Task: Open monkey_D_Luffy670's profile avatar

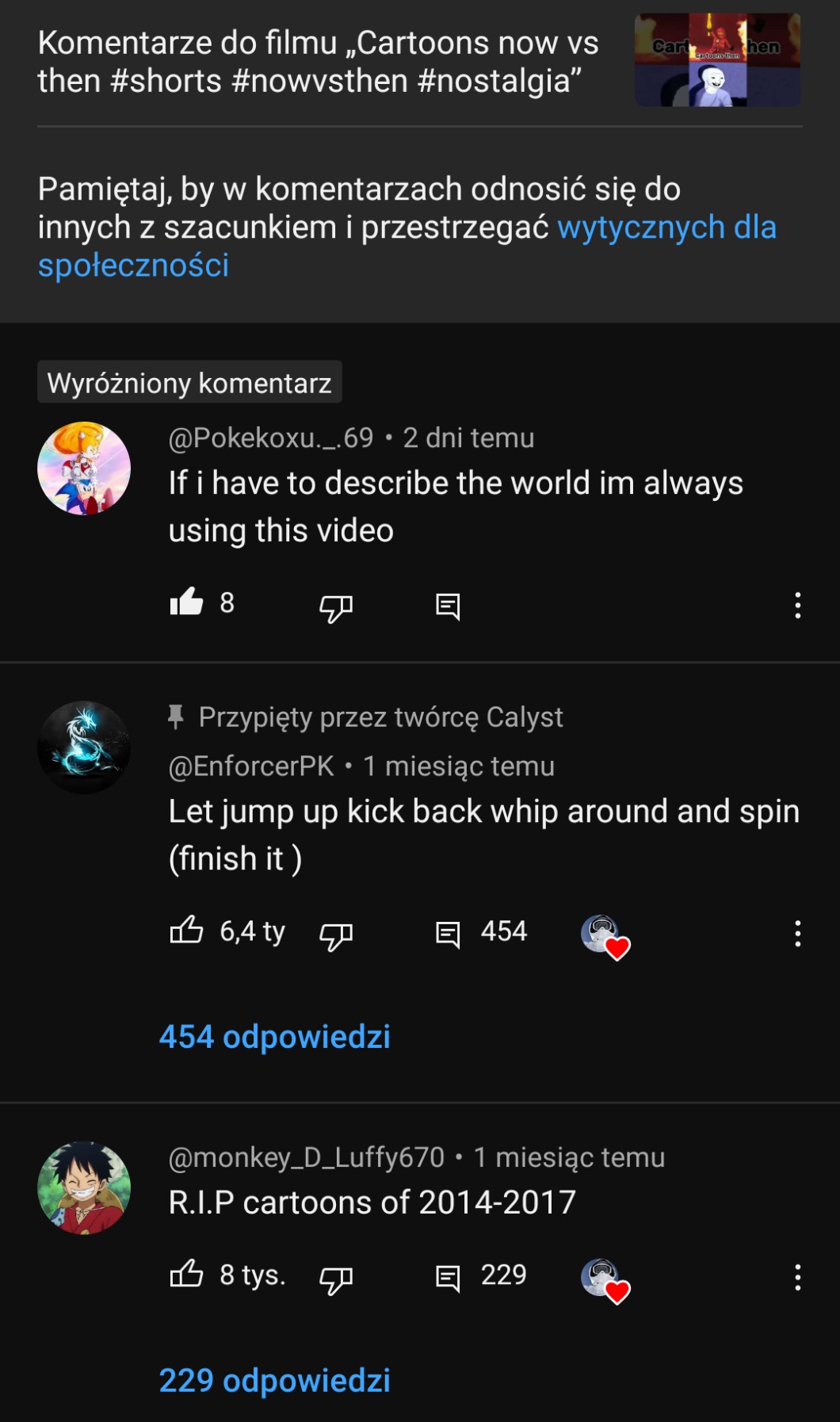Action: click(84, 1187)
